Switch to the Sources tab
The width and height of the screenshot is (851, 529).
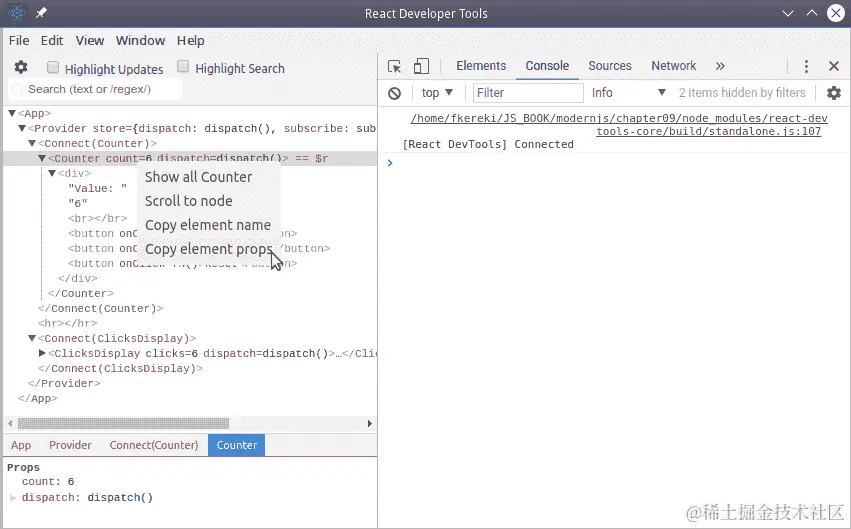610,66
